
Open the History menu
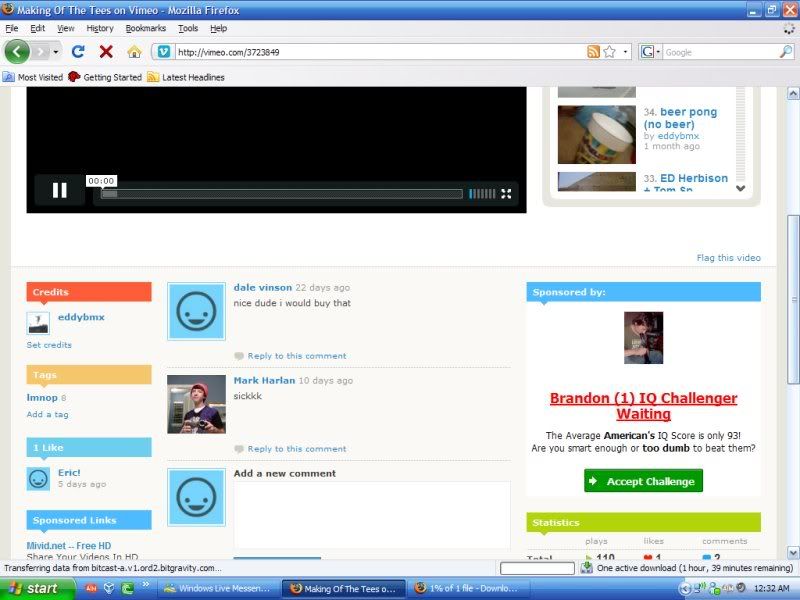point(100,29)
